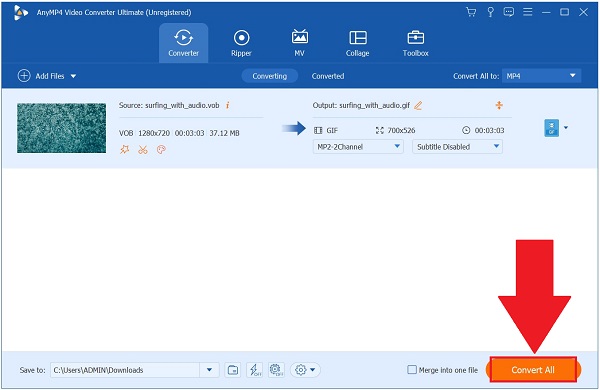Image resolution: width=600 pixels, height=390 pixels.
Task: Show the Converted list tab
Action: coord(328,76)
